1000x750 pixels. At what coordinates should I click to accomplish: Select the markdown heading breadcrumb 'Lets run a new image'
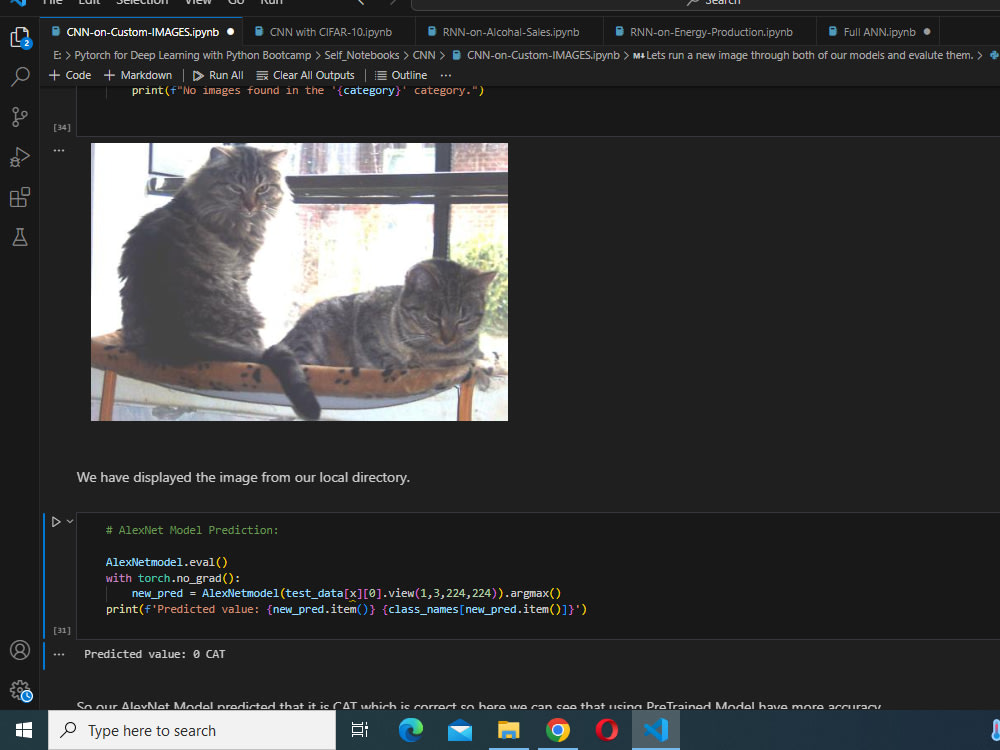[x=803, y=55]
